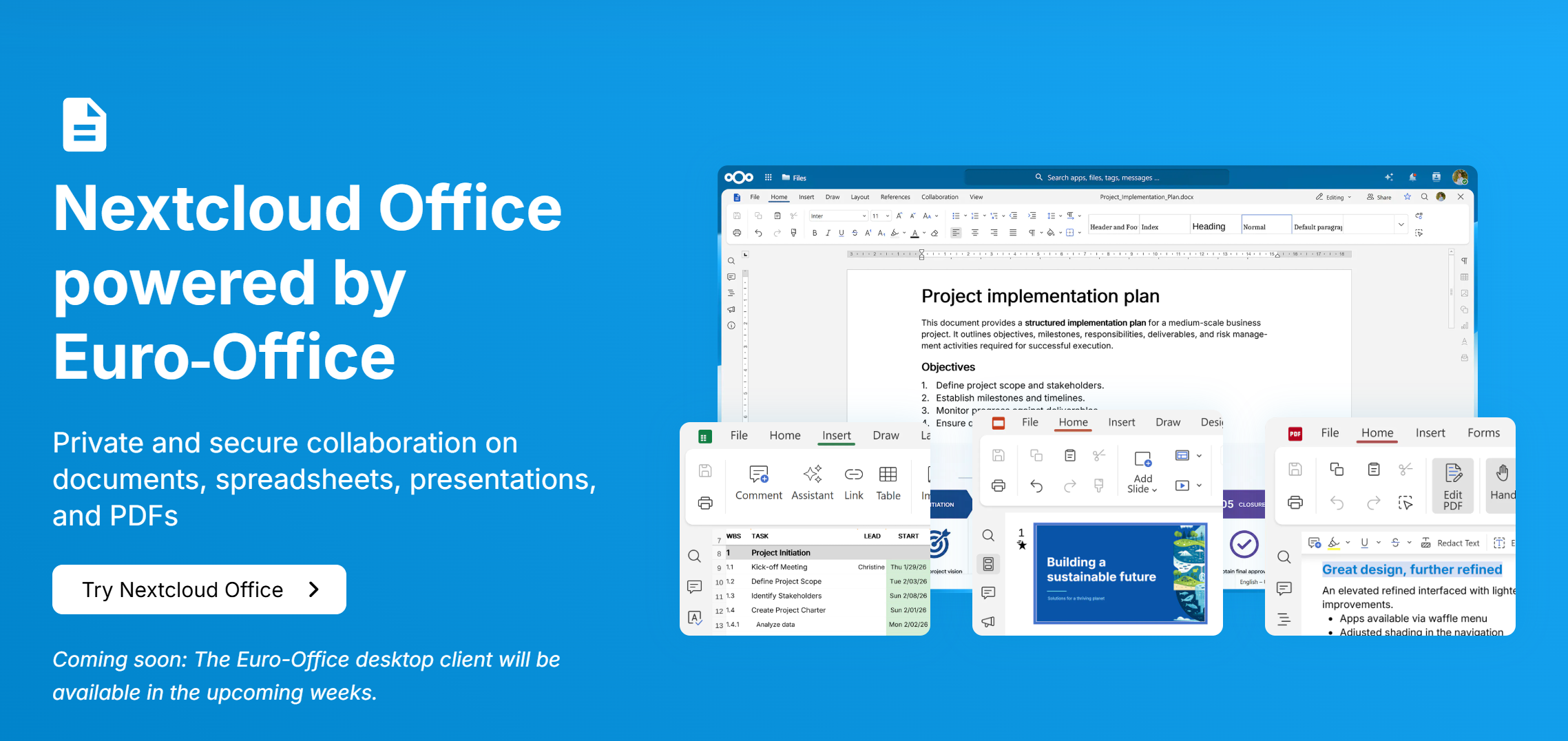Toggle italic formatting in document toolbar
This screenshot has height=741, width=1568.
tap(828, 233)
